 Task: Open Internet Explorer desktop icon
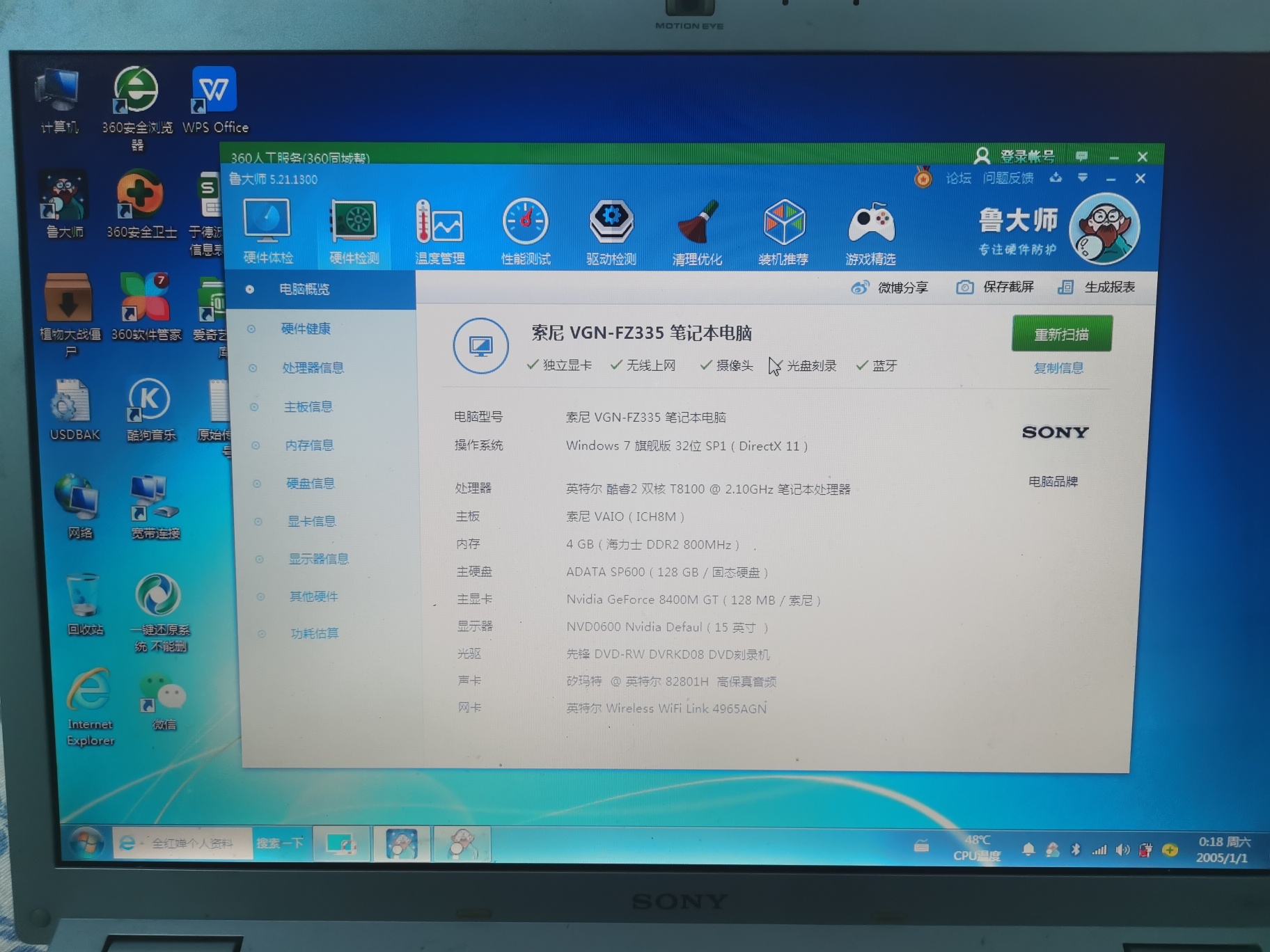pyautogui.click(x=91, y=707)
